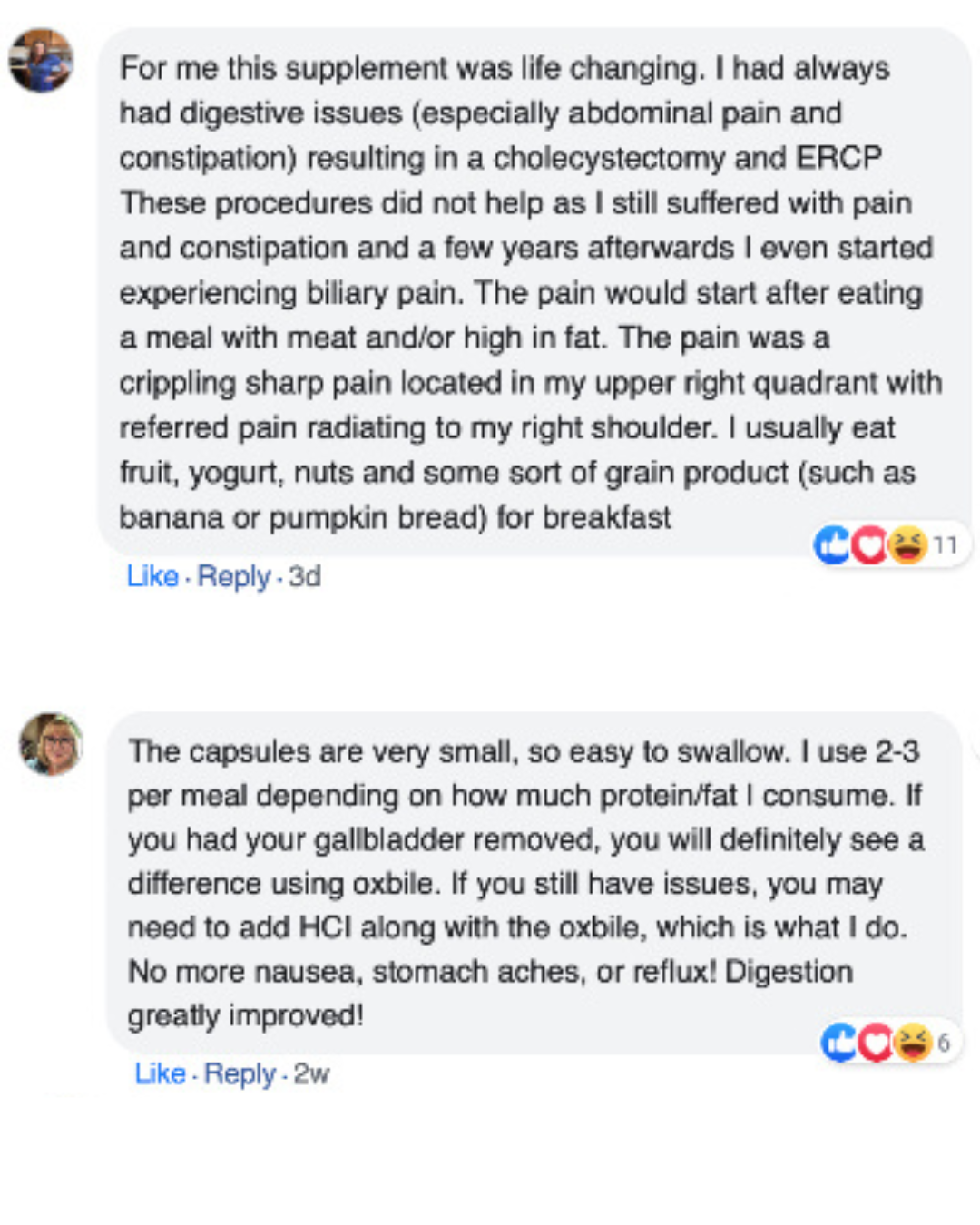Open the 3d timestamp link
Image resolution: width=980 pixels, height=1225 pixels.
(x=305, y=576)
